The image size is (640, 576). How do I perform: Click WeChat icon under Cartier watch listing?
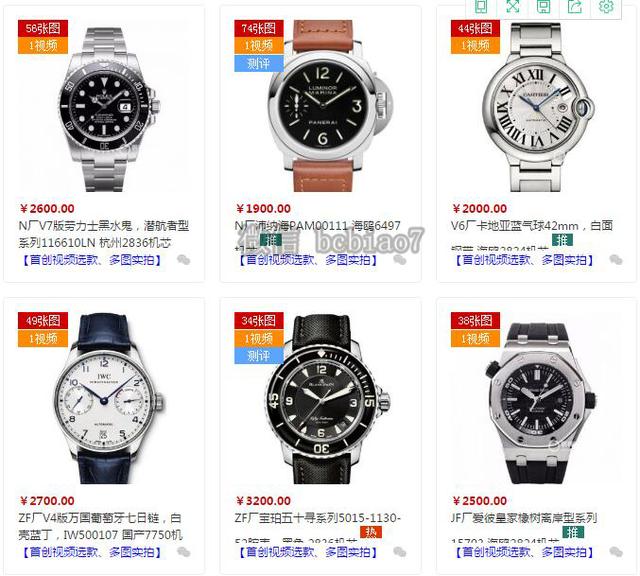click(x=616, y=260)
